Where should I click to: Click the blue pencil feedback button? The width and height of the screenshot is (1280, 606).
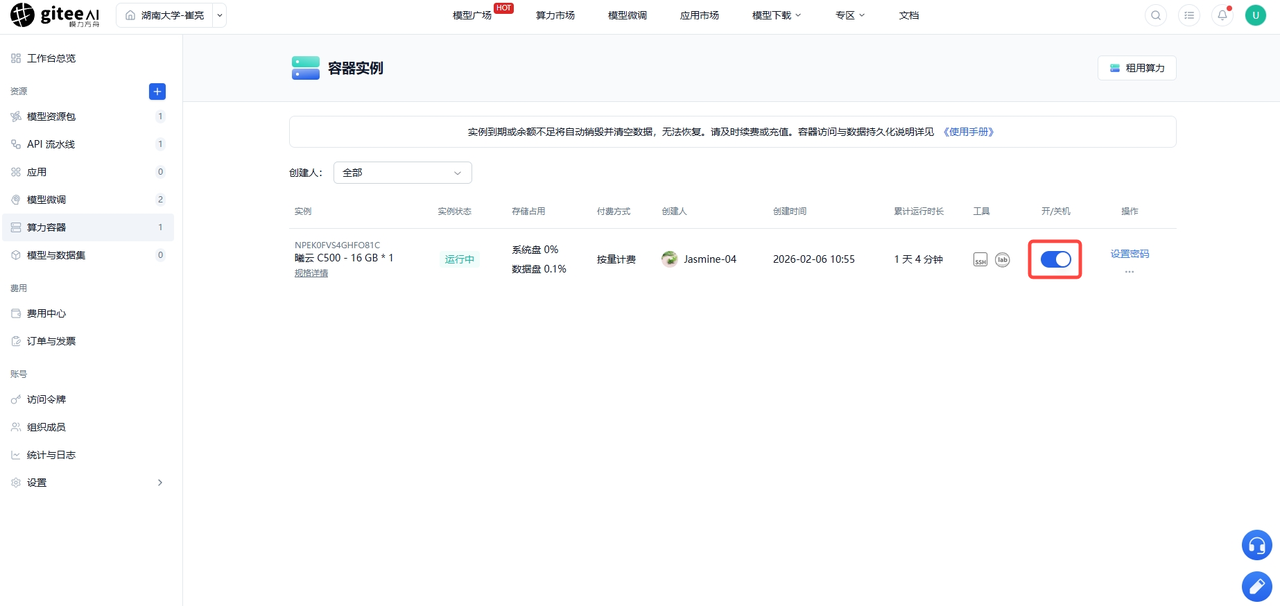pyautogui.click(x=1257, y=586)
